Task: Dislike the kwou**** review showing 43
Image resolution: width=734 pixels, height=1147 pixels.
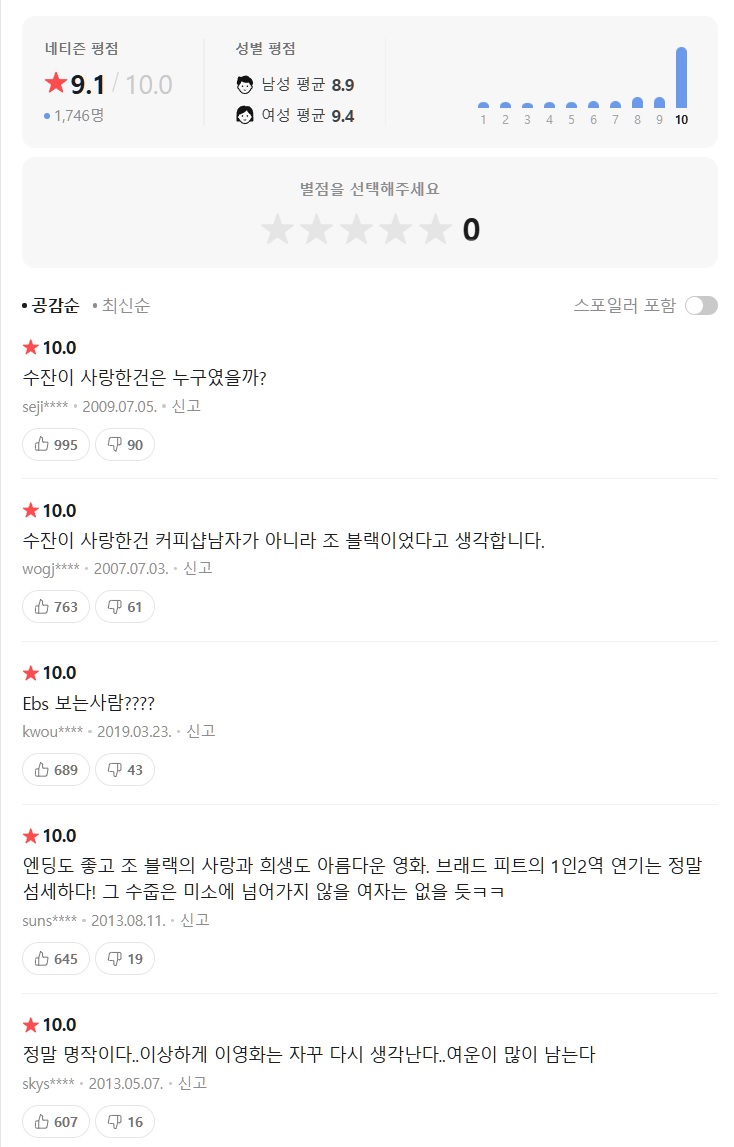Action: click(125, 770)
